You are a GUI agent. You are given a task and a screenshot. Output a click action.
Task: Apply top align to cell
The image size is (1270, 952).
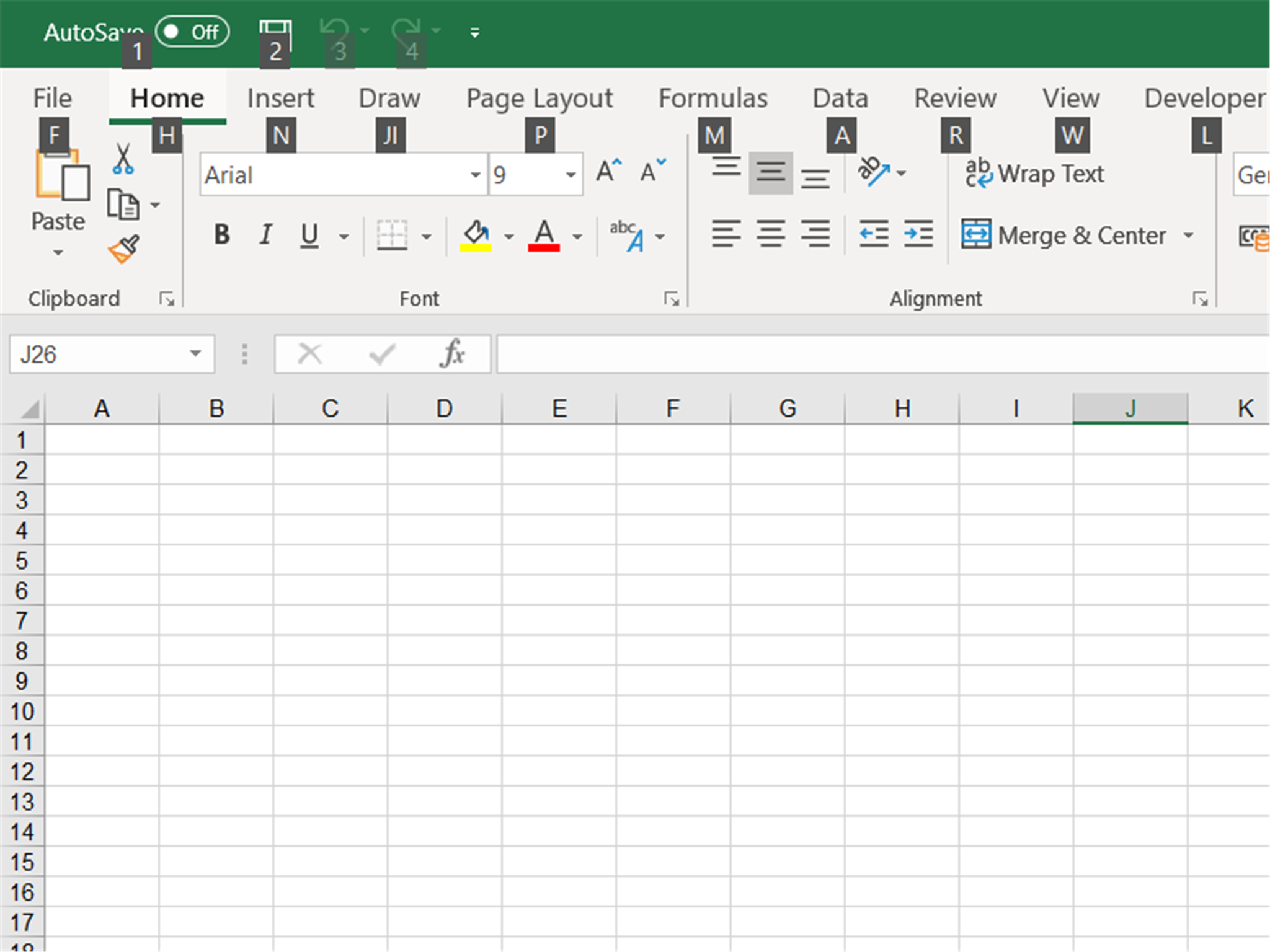726,169
